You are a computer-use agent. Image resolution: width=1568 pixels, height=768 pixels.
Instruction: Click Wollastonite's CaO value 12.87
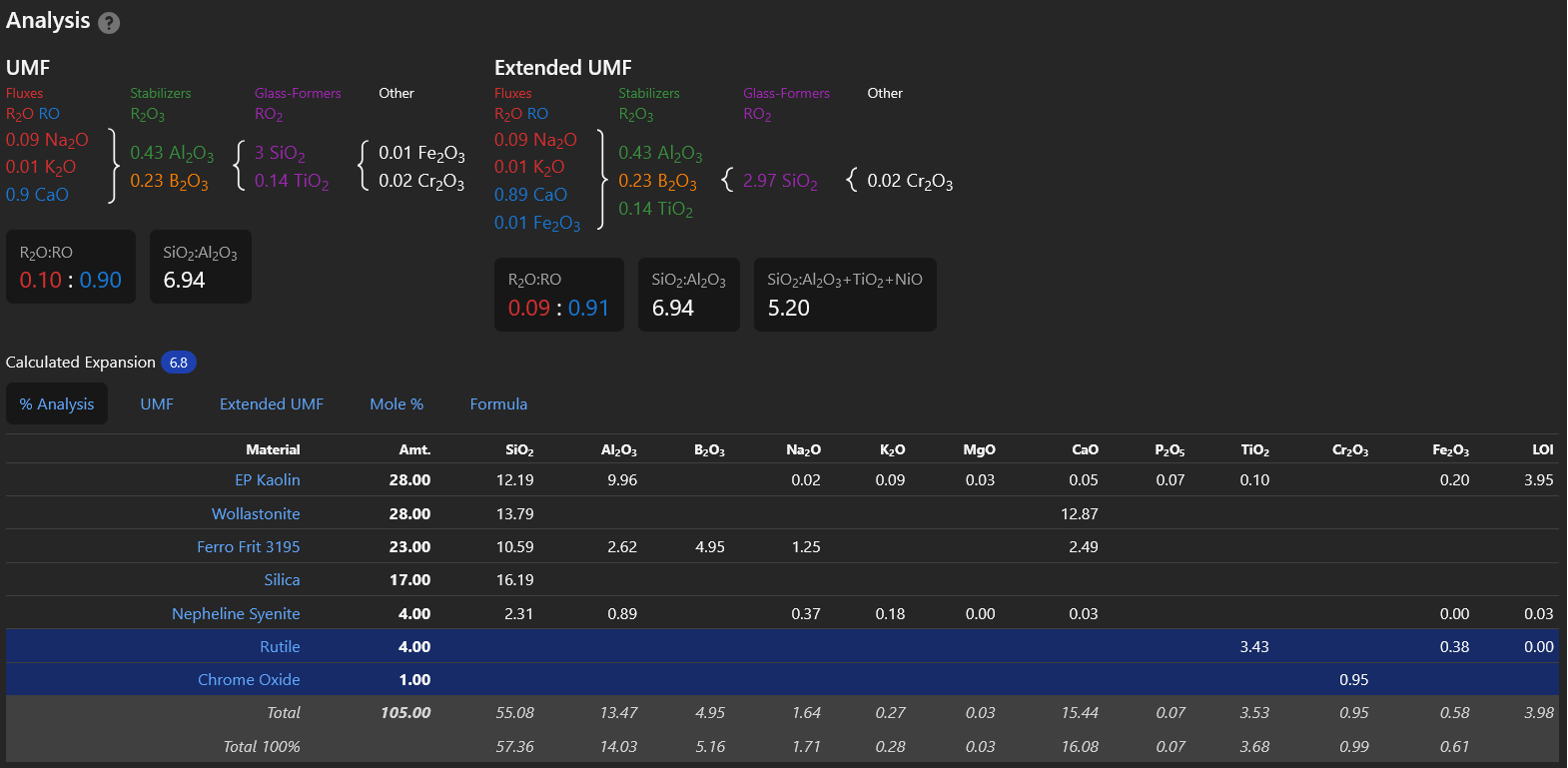[x=1079, y=513]
